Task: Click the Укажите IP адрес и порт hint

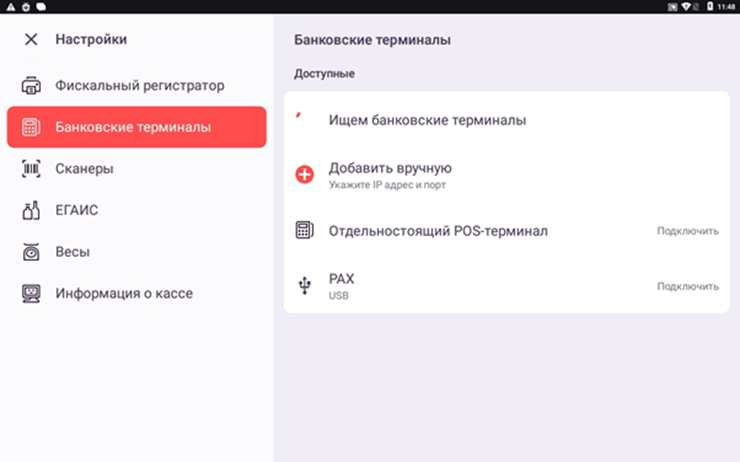Action: (x=387, y=185)
